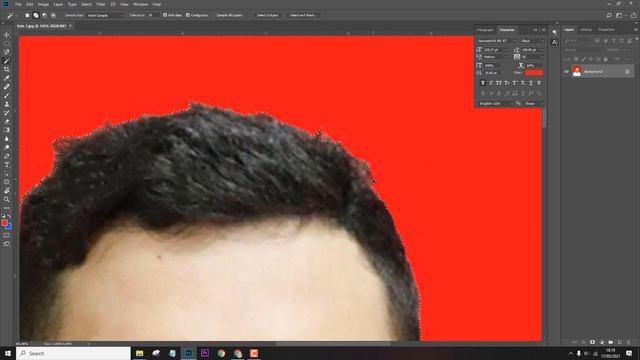This screenshot has height=360, width=640.
Task: Open the File menu
Action: (18, 4)
